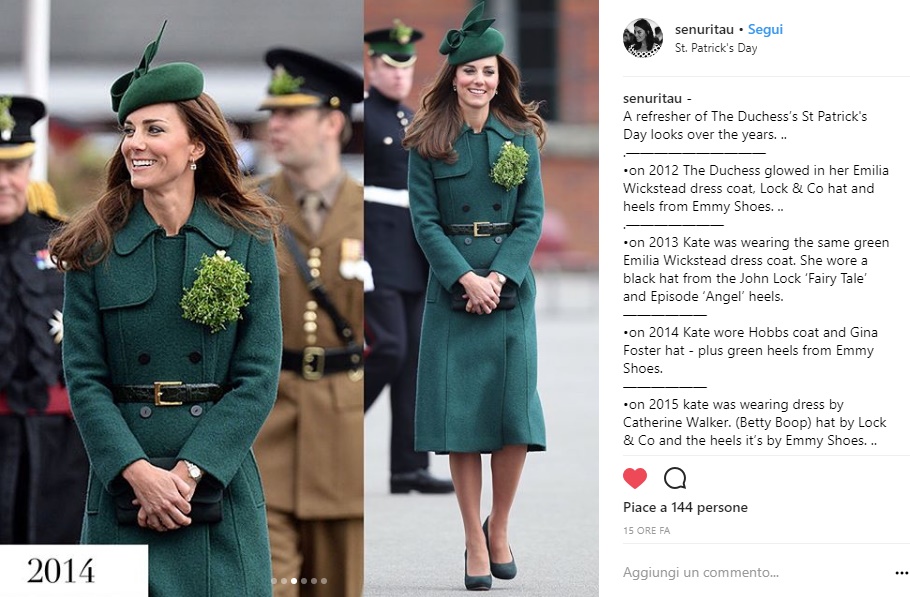This screenshot has height=597, width=910.
Task: Open senuritau's round profile avatar
Action: (x=642, y=38)
